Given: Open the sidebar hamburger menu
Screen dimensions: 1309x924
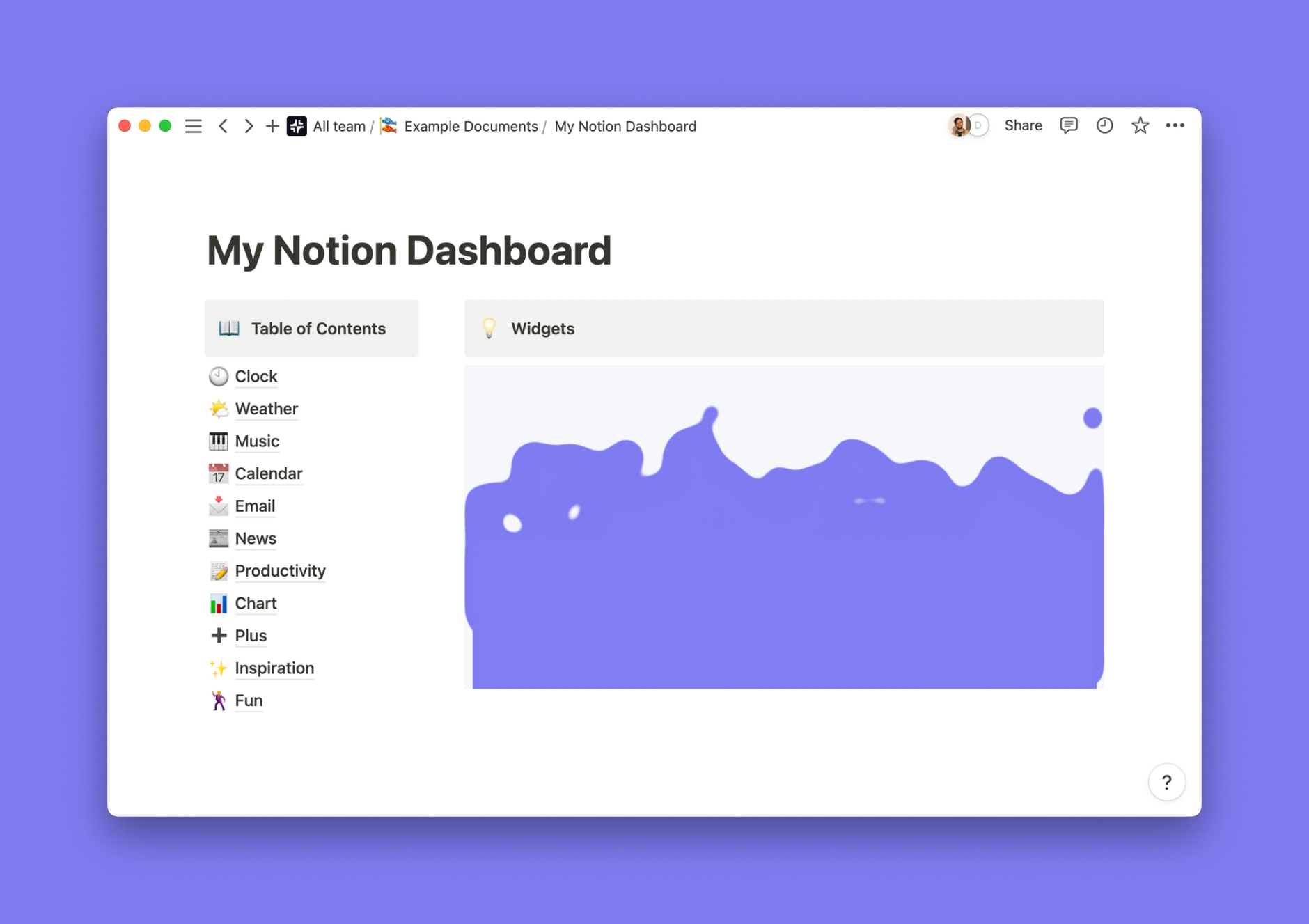Looking at the screenshot, I should pos(194,126).
